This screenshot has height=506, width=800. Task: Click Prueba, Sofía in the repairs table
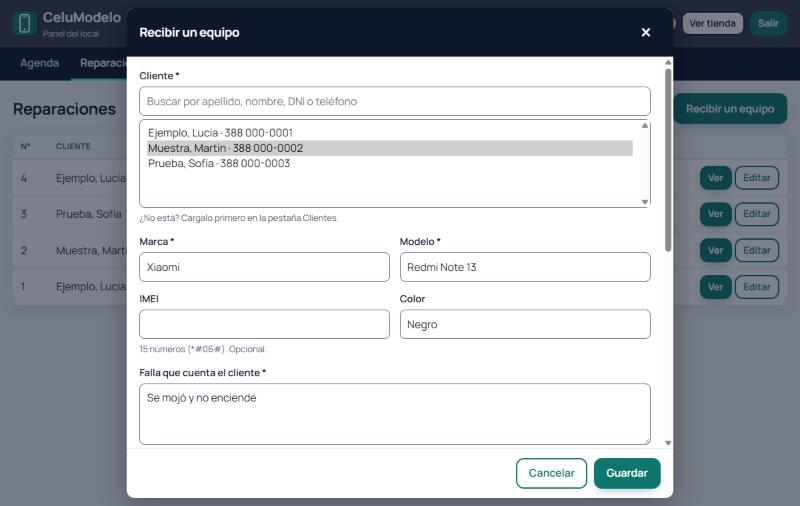coord(89,214)
